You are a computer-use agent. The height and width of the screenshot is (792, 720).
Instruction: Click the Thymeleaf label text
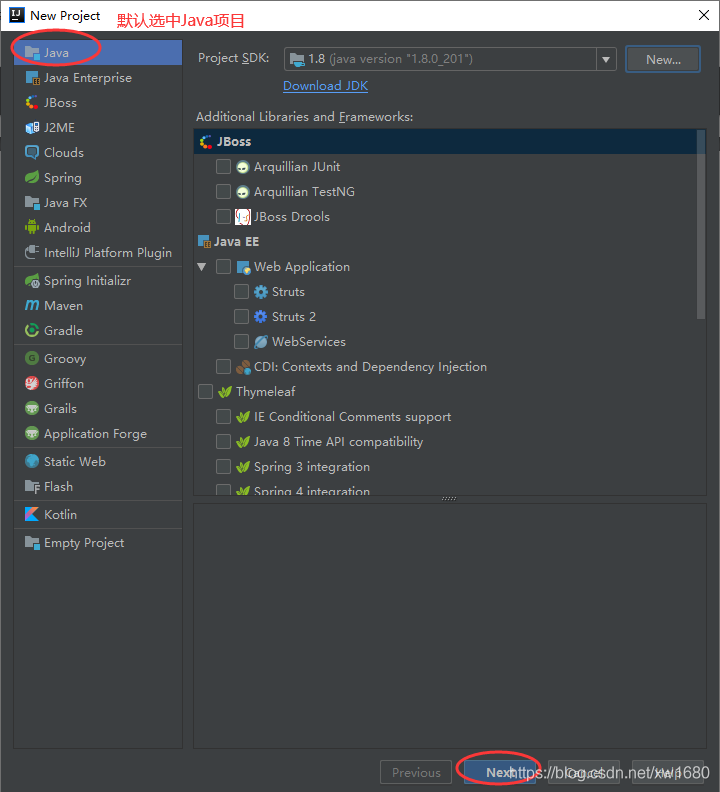tap(266, 392)
